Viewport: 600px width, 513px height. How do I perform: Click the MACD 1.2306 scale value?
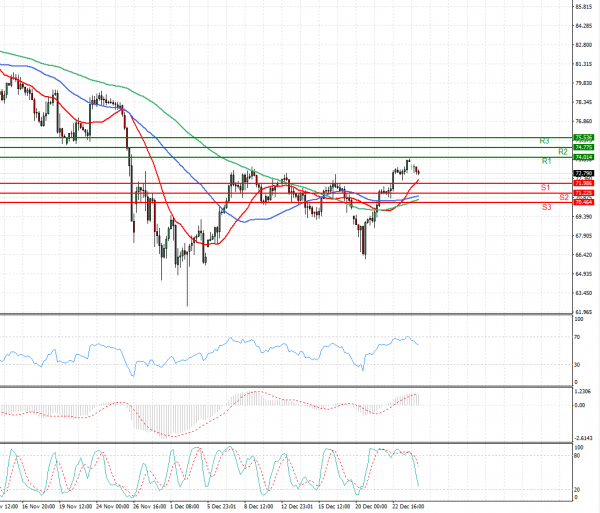pos(583,392)
